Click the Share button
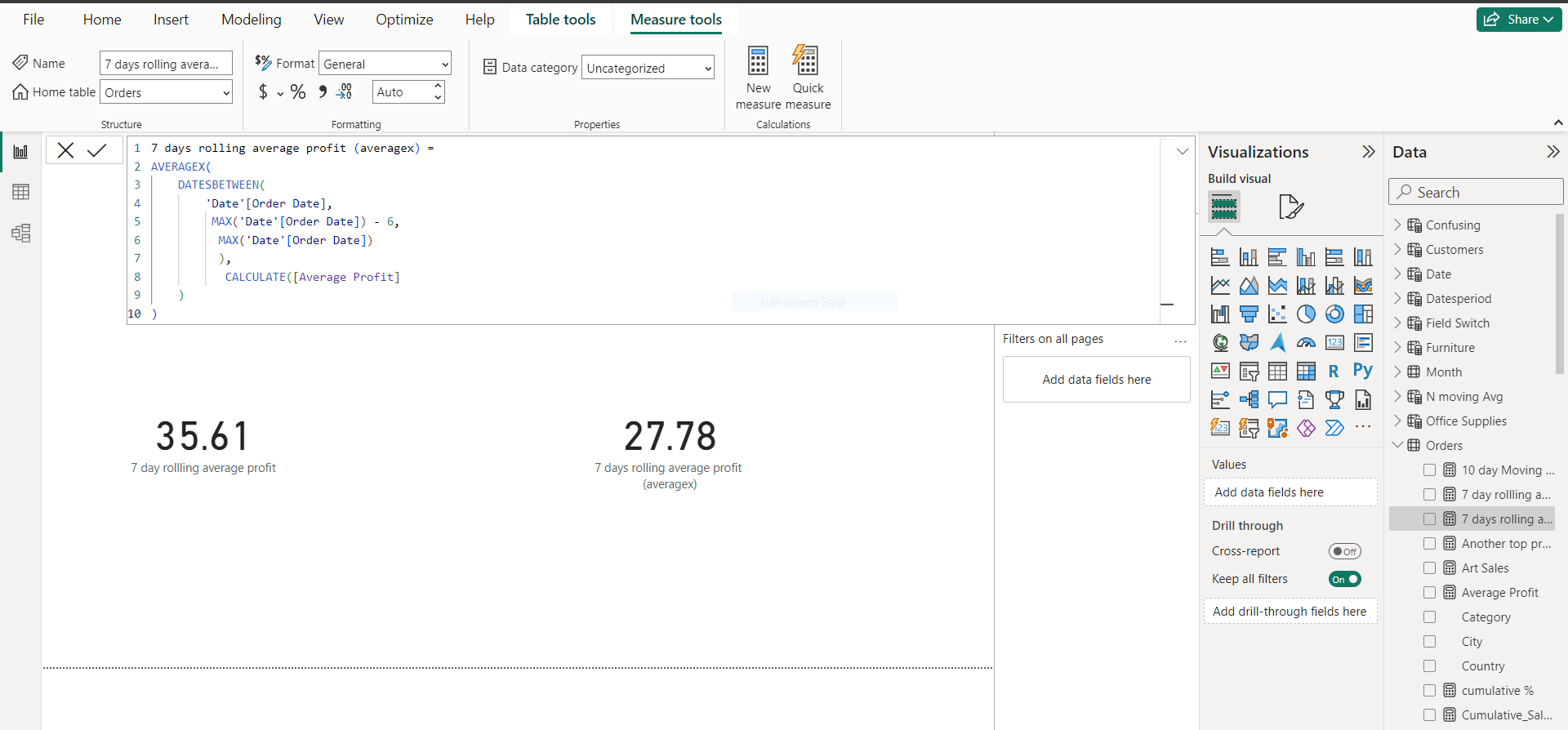Image resolution: width=1568 pixels, height=730 pixels. point(1519,20)
